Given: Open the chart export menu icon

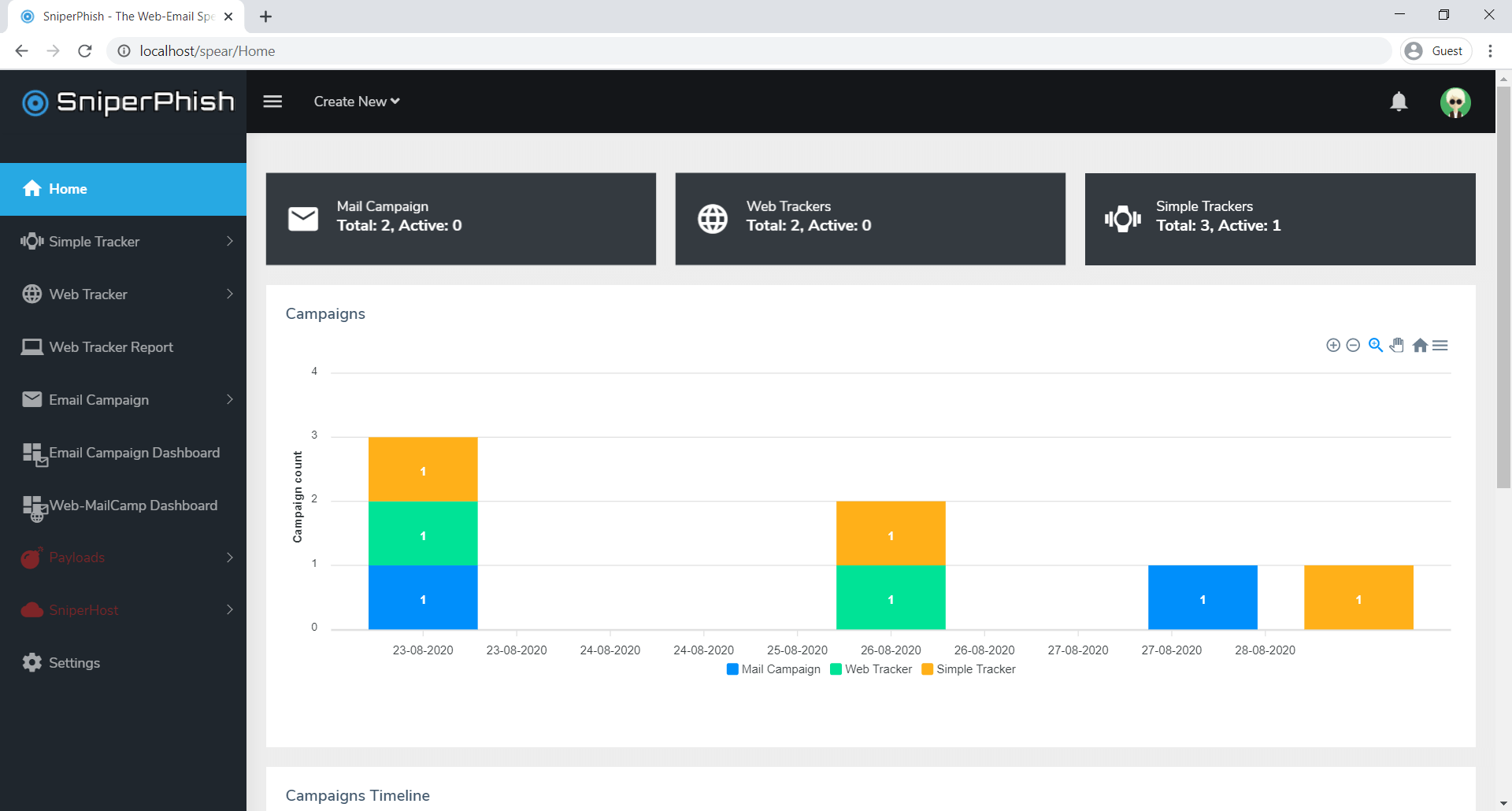Looking at the screenshot, I should pyautogui.click(x=1440, y=345).
